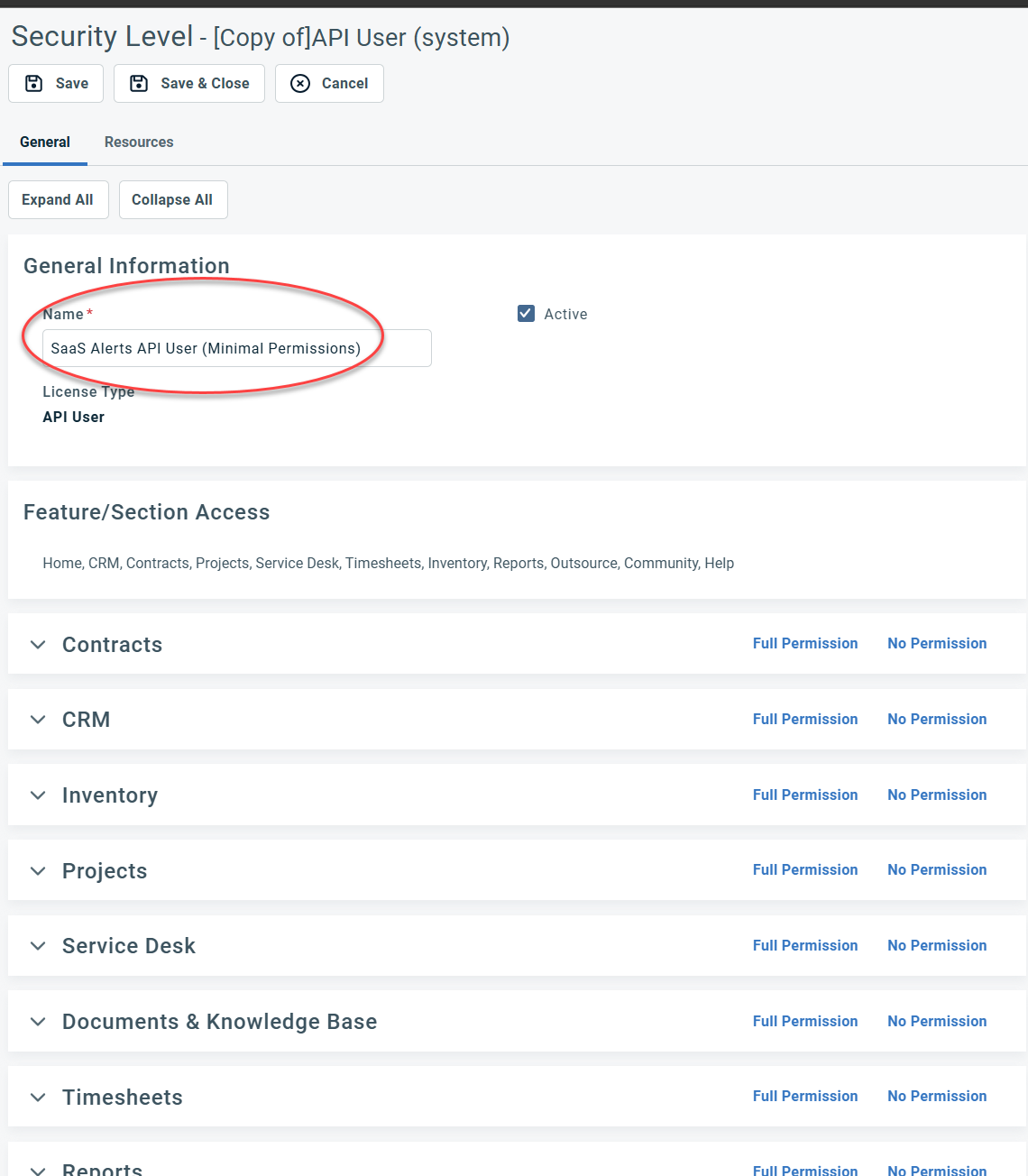
Task: Click the Cancel circle-X icon
Action: pos(300,83)
